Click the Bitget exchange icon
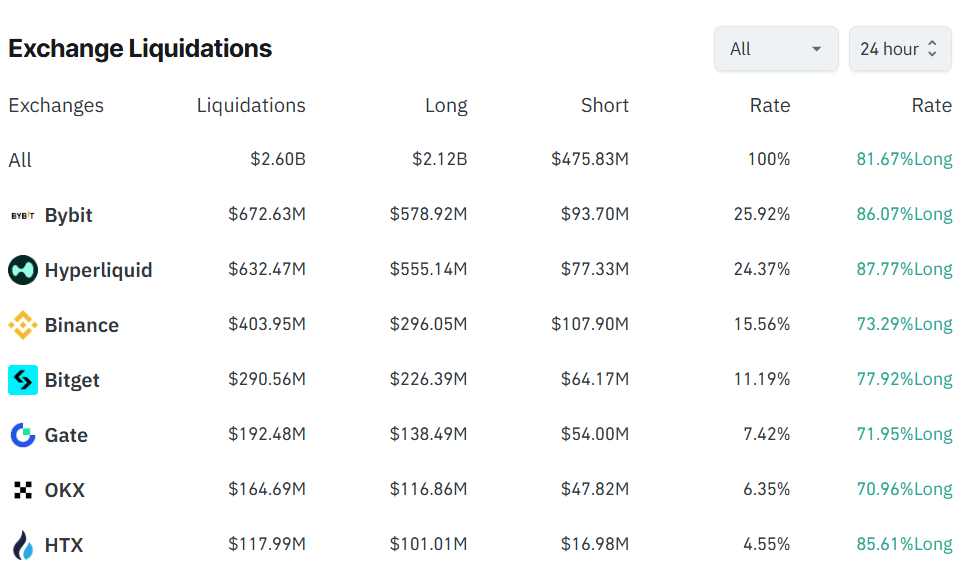The image size is (965, 576). coord(22,379)
